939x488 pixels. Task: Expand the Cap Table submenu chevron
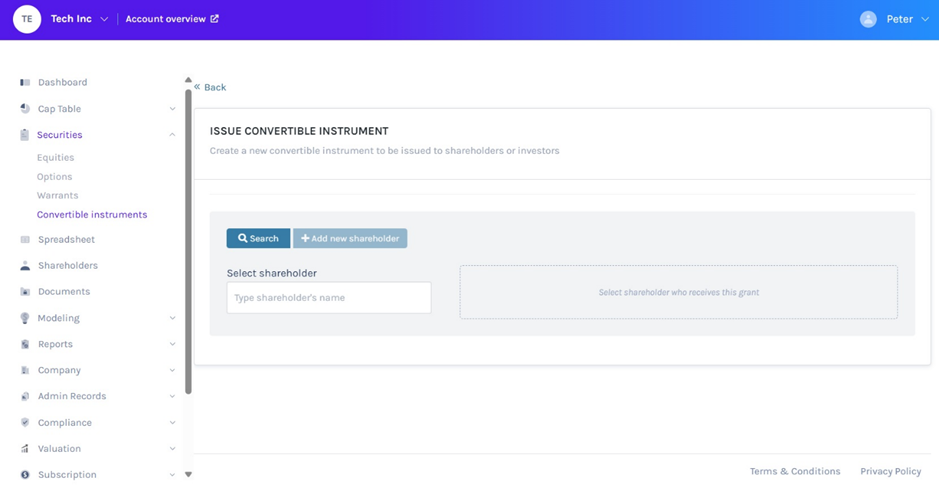172,109
